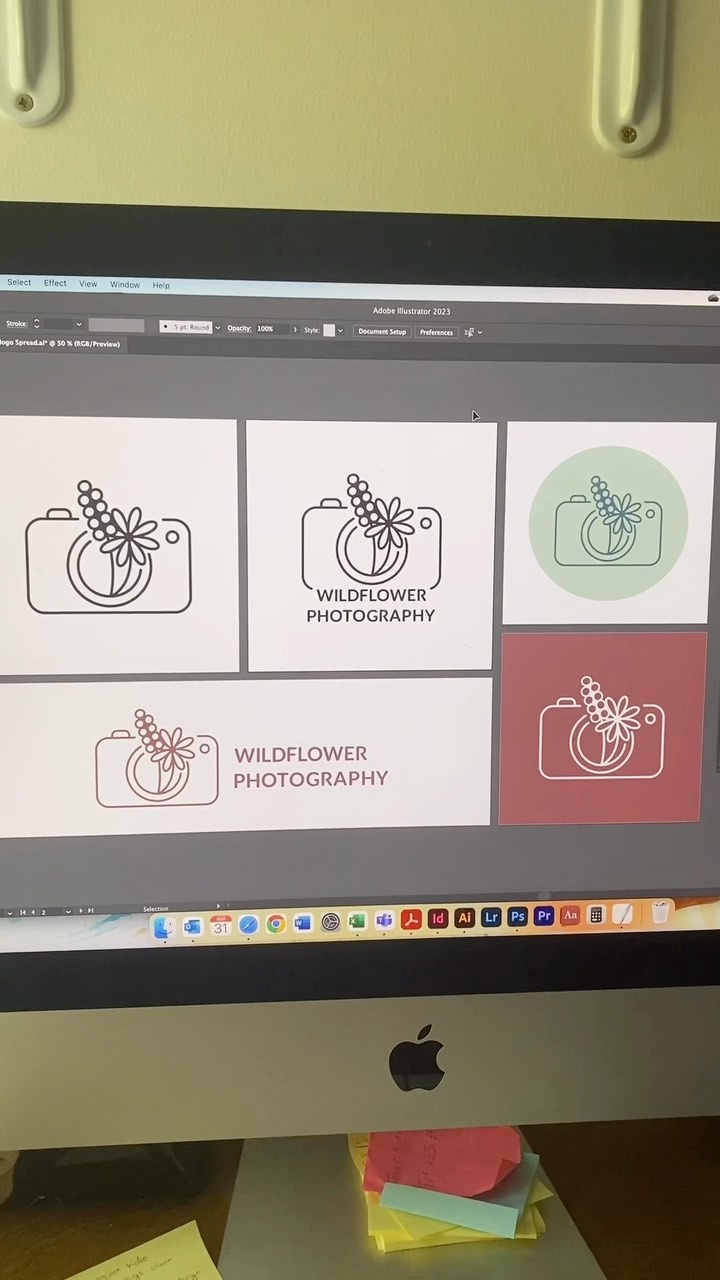Launch Adobe Lightroom from the Dock

pos(491,917)
